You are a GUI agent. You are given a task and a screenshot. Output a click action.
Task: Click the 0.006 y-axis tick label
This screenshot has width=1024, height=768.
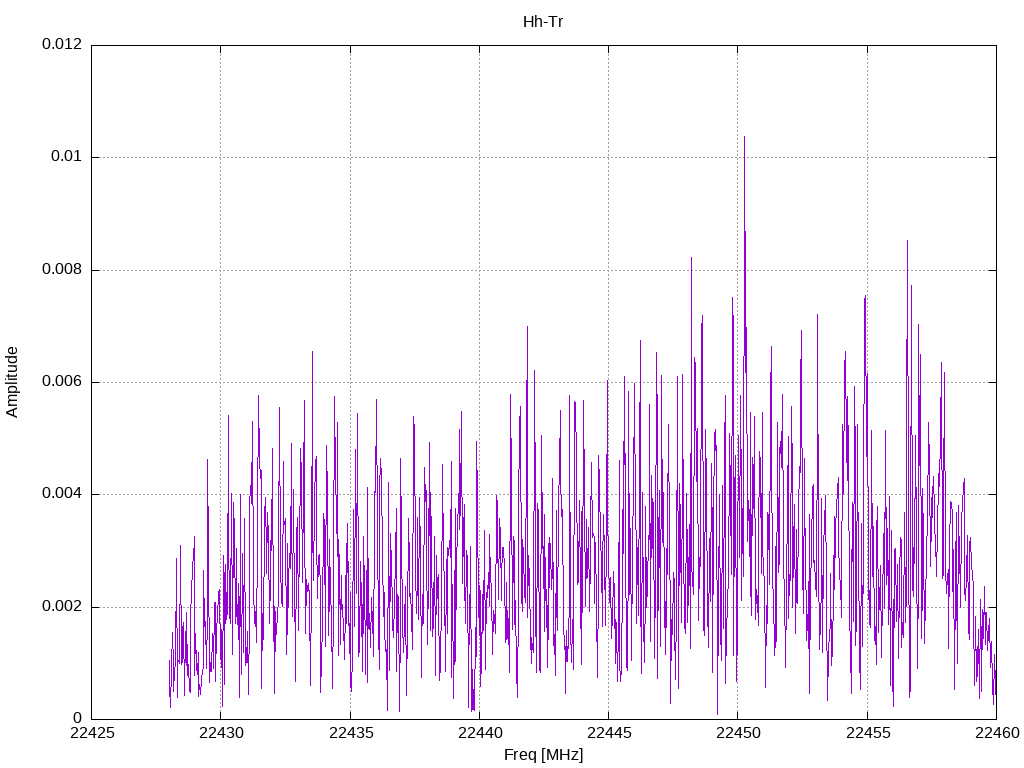pos(62,381)
